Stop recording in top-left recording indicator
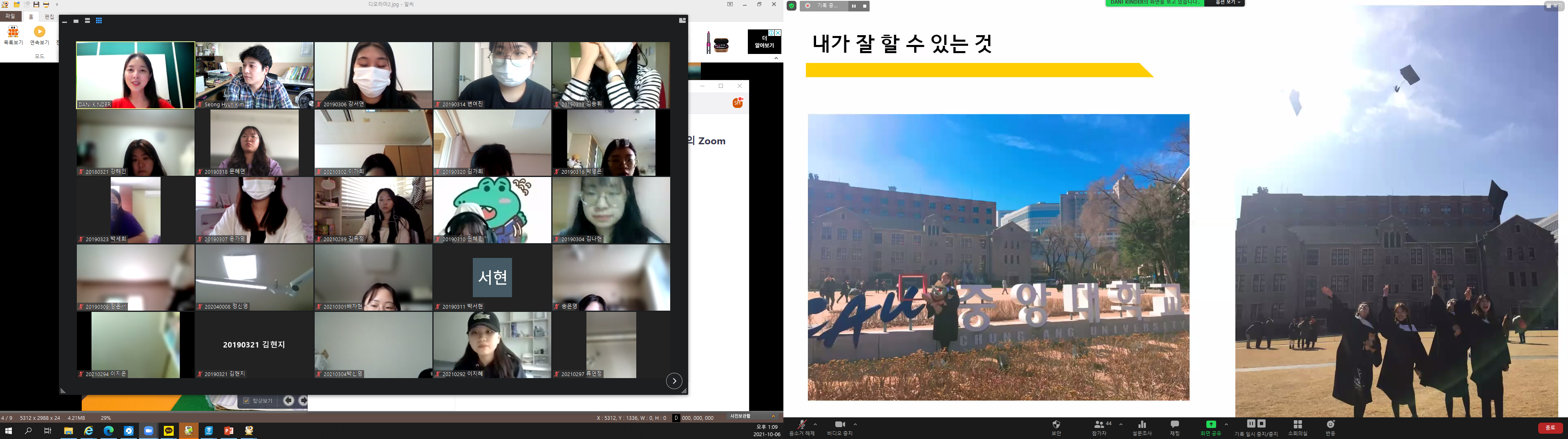Screen dimensions: 1568x439 pos(864,6)
